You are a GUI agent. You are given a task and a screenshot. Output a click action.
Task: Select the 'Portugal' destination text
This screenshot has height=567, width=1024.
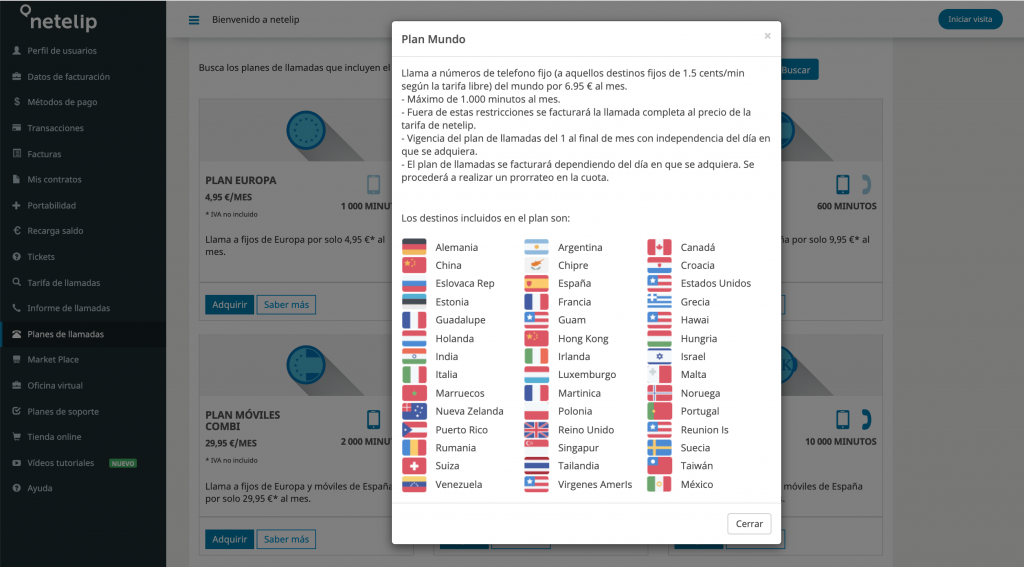click(699, 412)
